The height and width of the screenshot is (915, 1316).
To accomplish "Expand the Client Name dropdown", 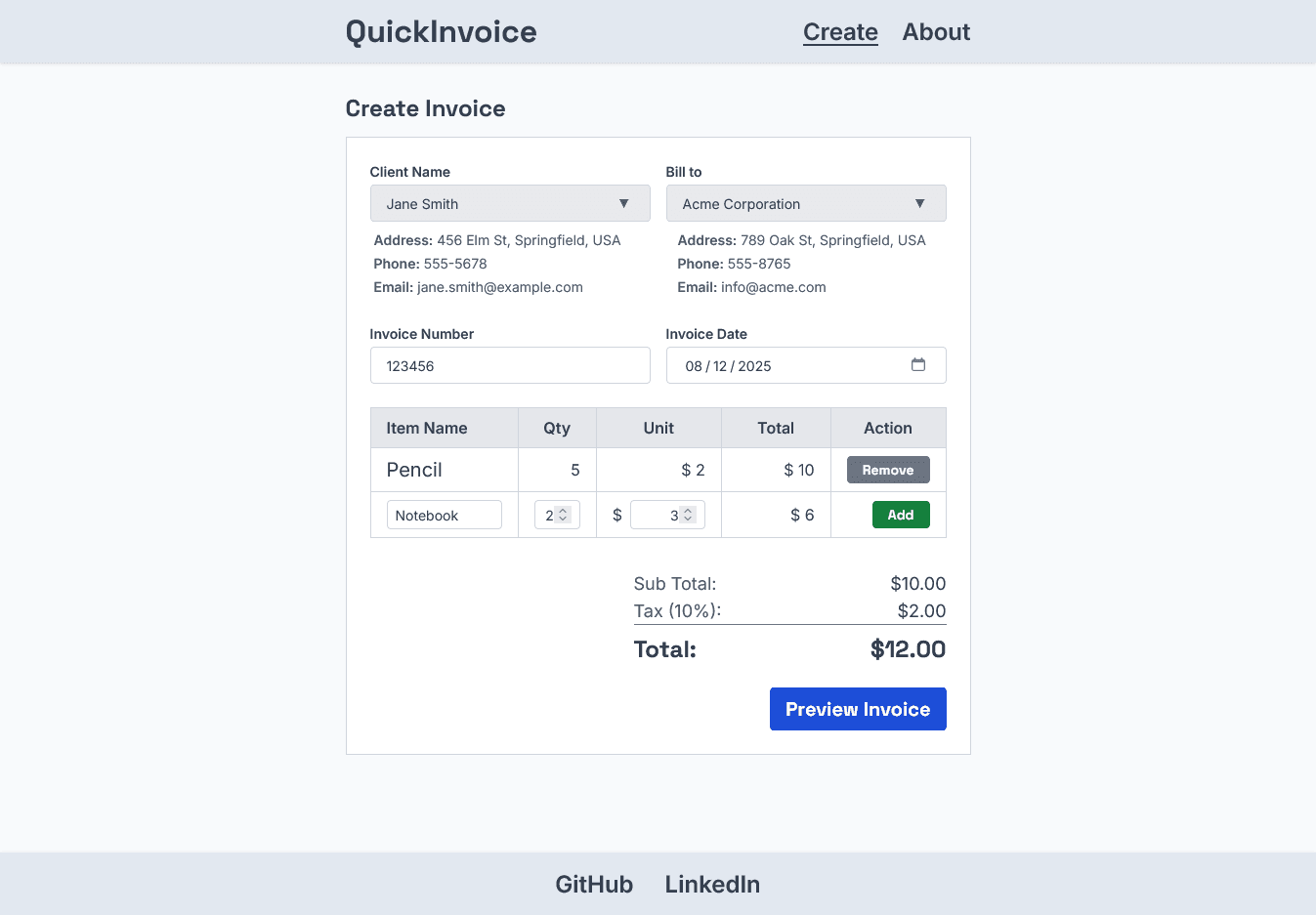I will pyautogui.click(x=509, y=203).
